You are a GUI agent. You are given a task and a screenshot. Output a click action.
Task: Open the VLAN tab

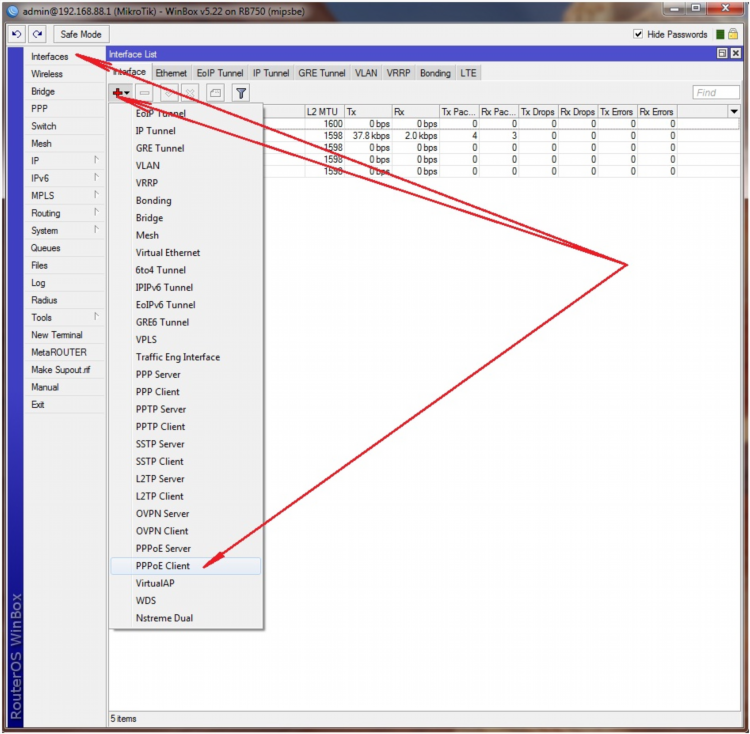(366, 73)
